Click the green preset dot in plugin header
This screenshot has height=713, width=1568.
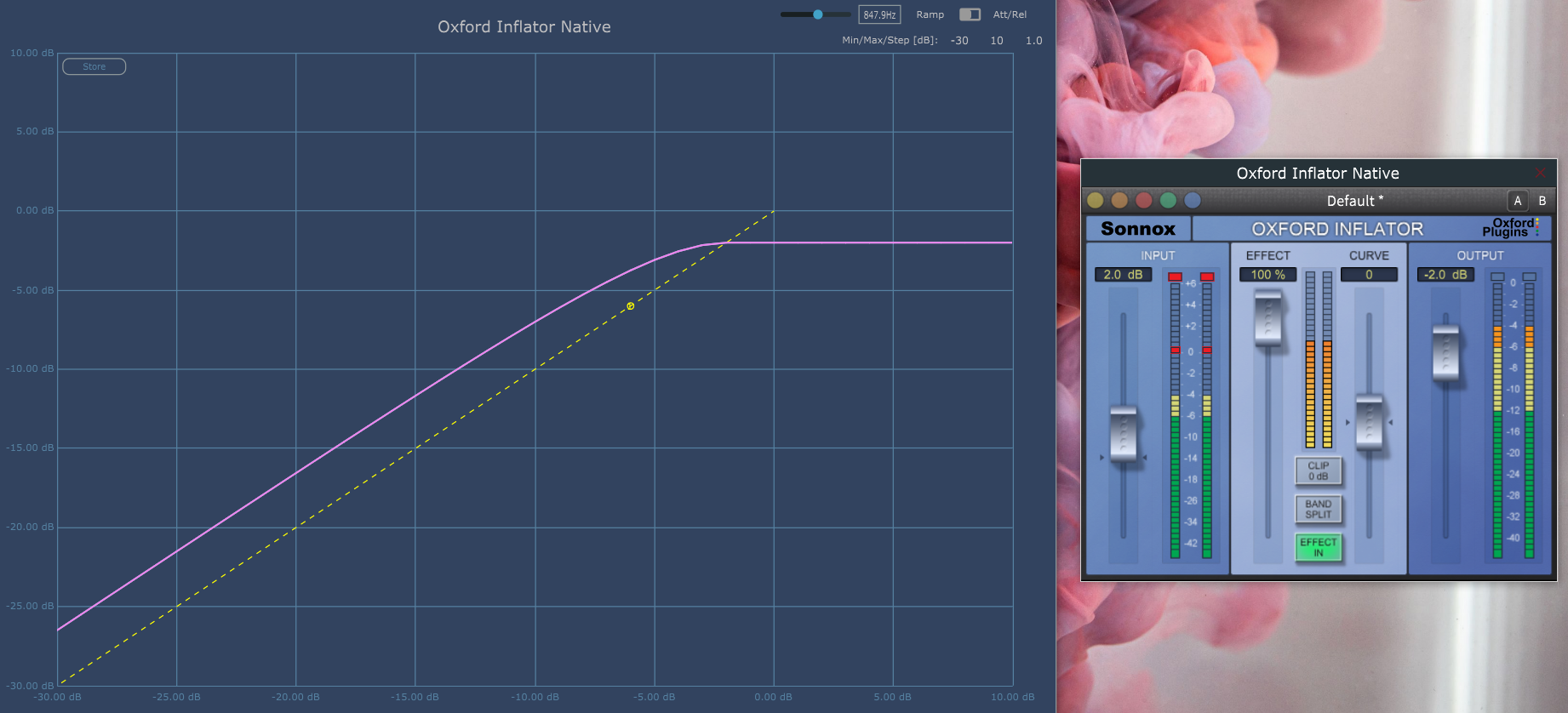[x=1168, y=200]
